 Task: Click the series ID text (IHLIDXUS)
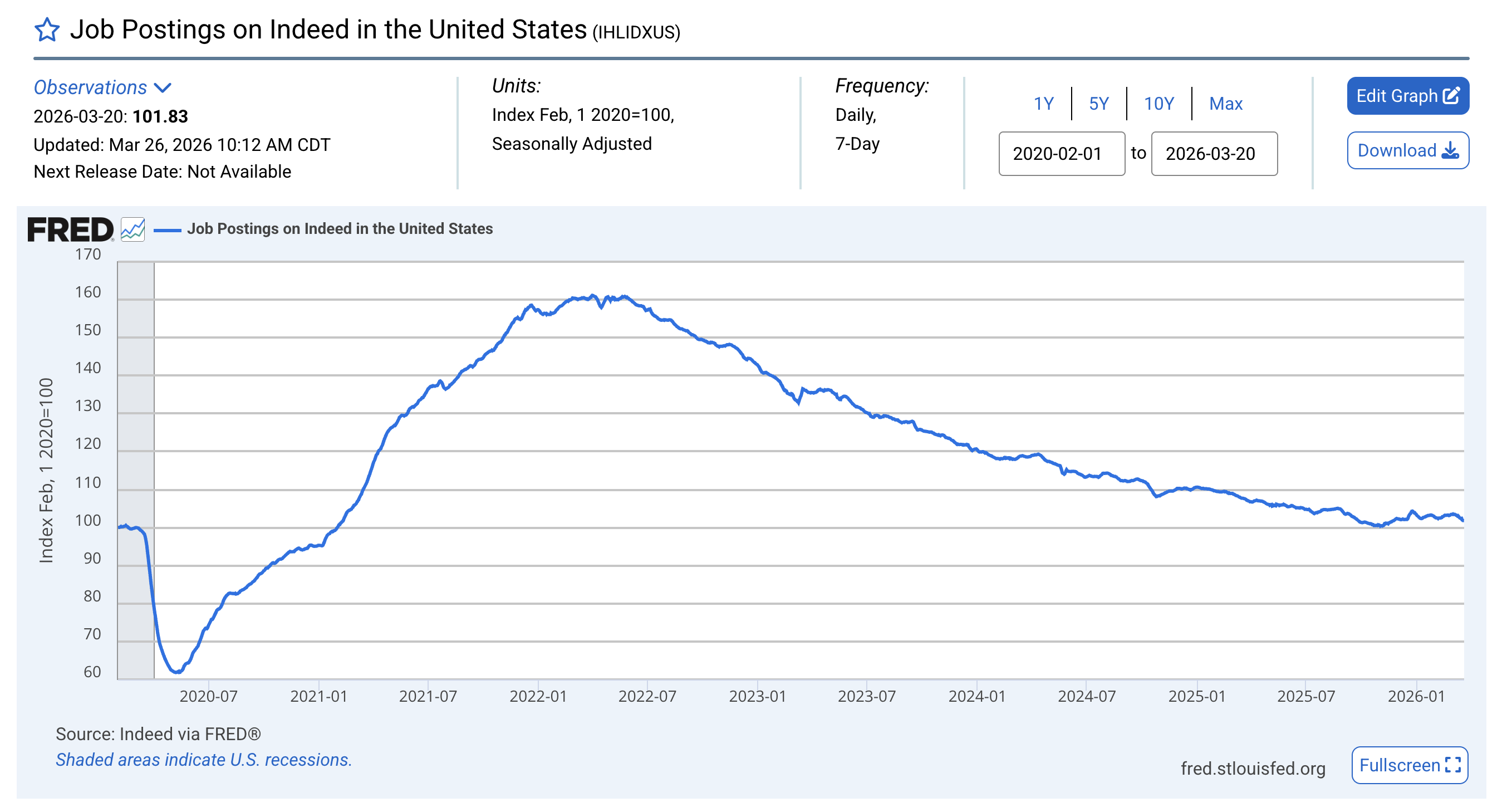636,32
